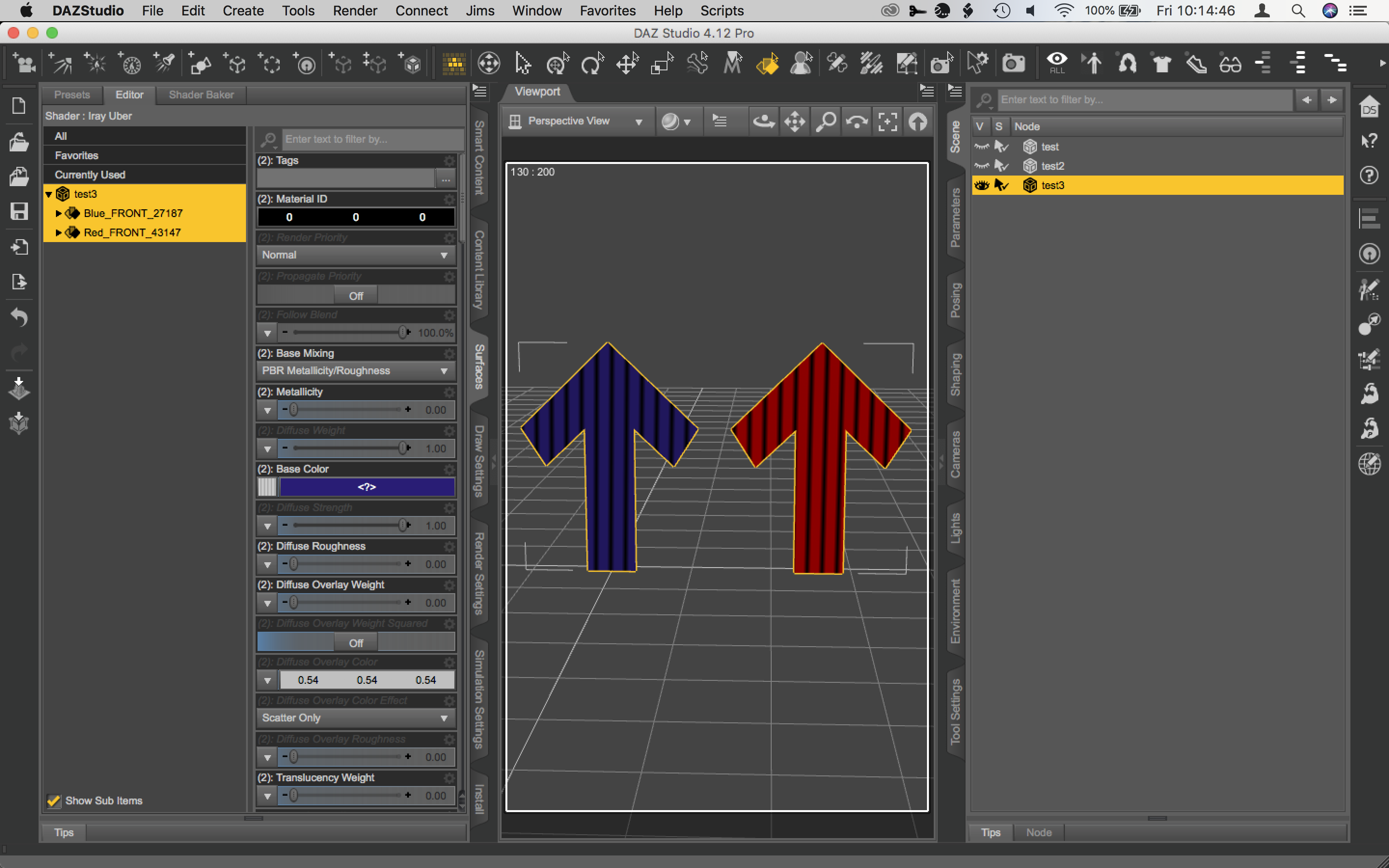Select the Translate tool
The width and height of the screenshot is (1389, 868).
tap(627, 63)
